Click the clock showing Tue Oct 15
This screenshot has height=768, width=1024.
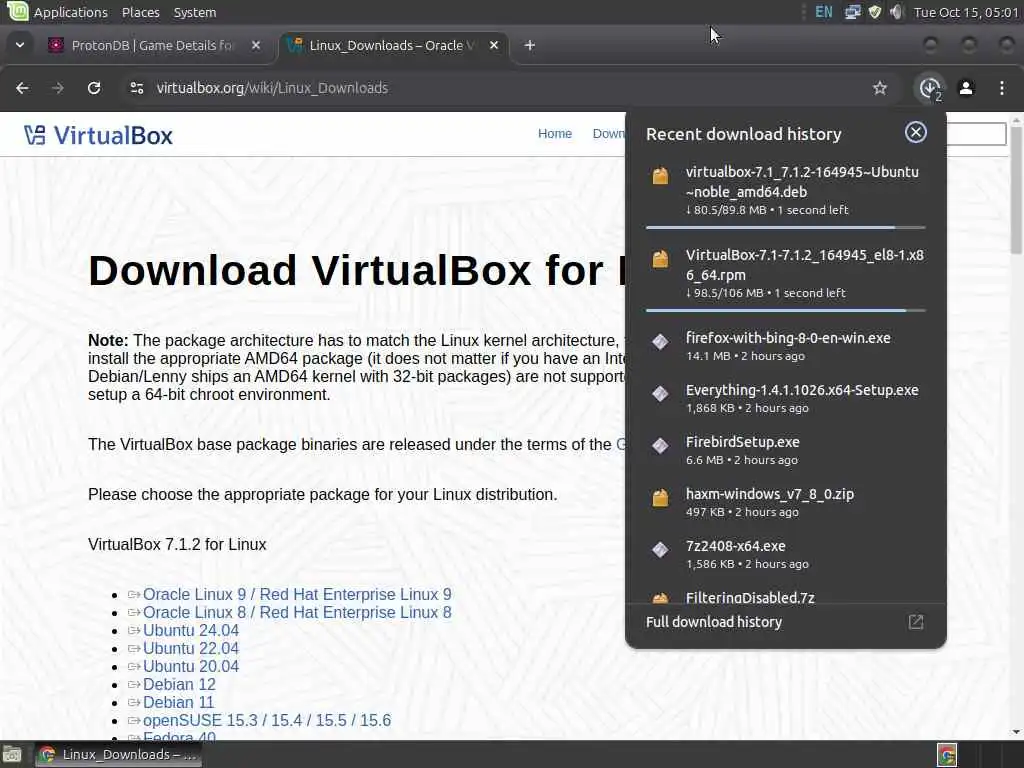[x=966, y=12]
